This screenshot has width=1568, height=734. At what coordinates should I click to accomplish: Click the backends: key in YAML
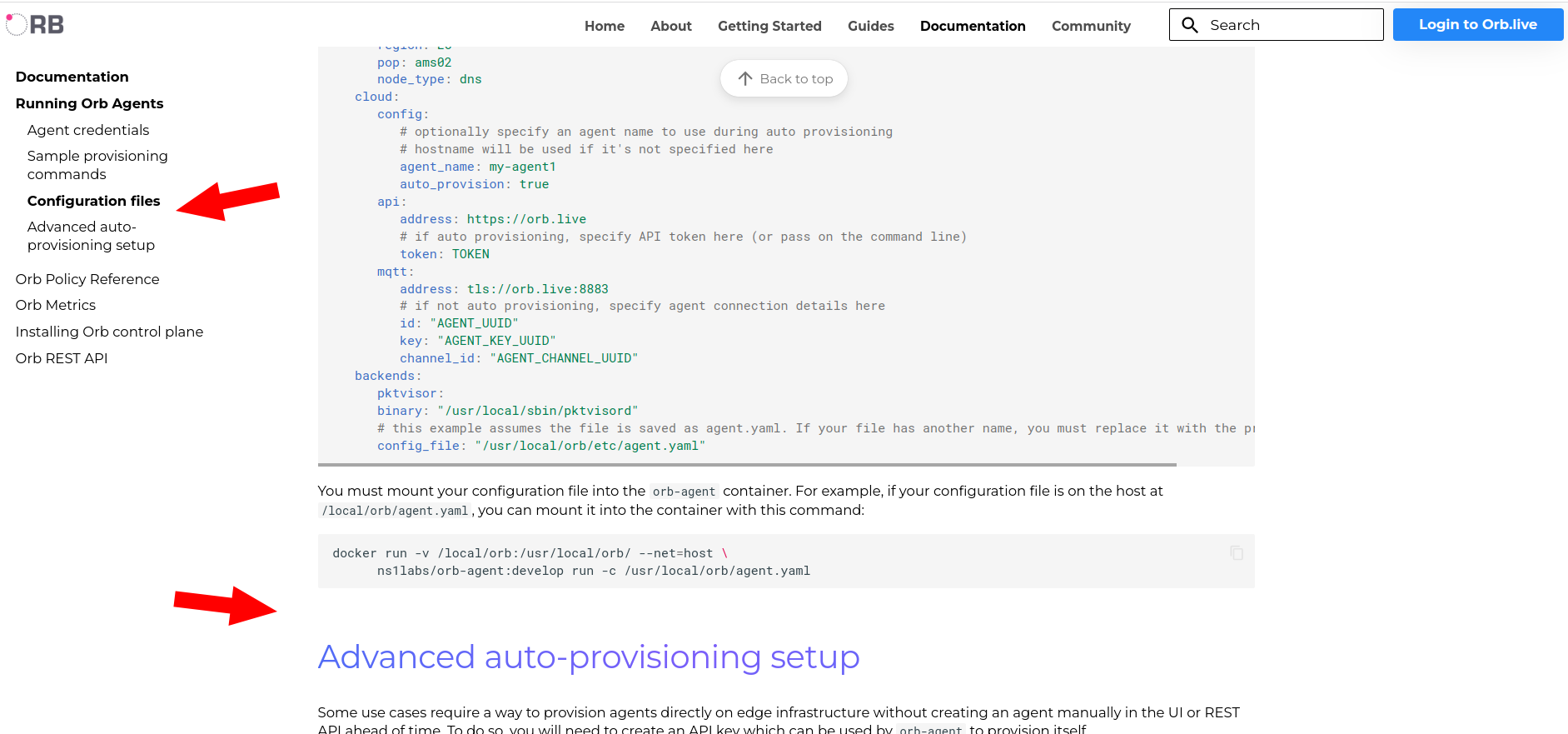388,376
